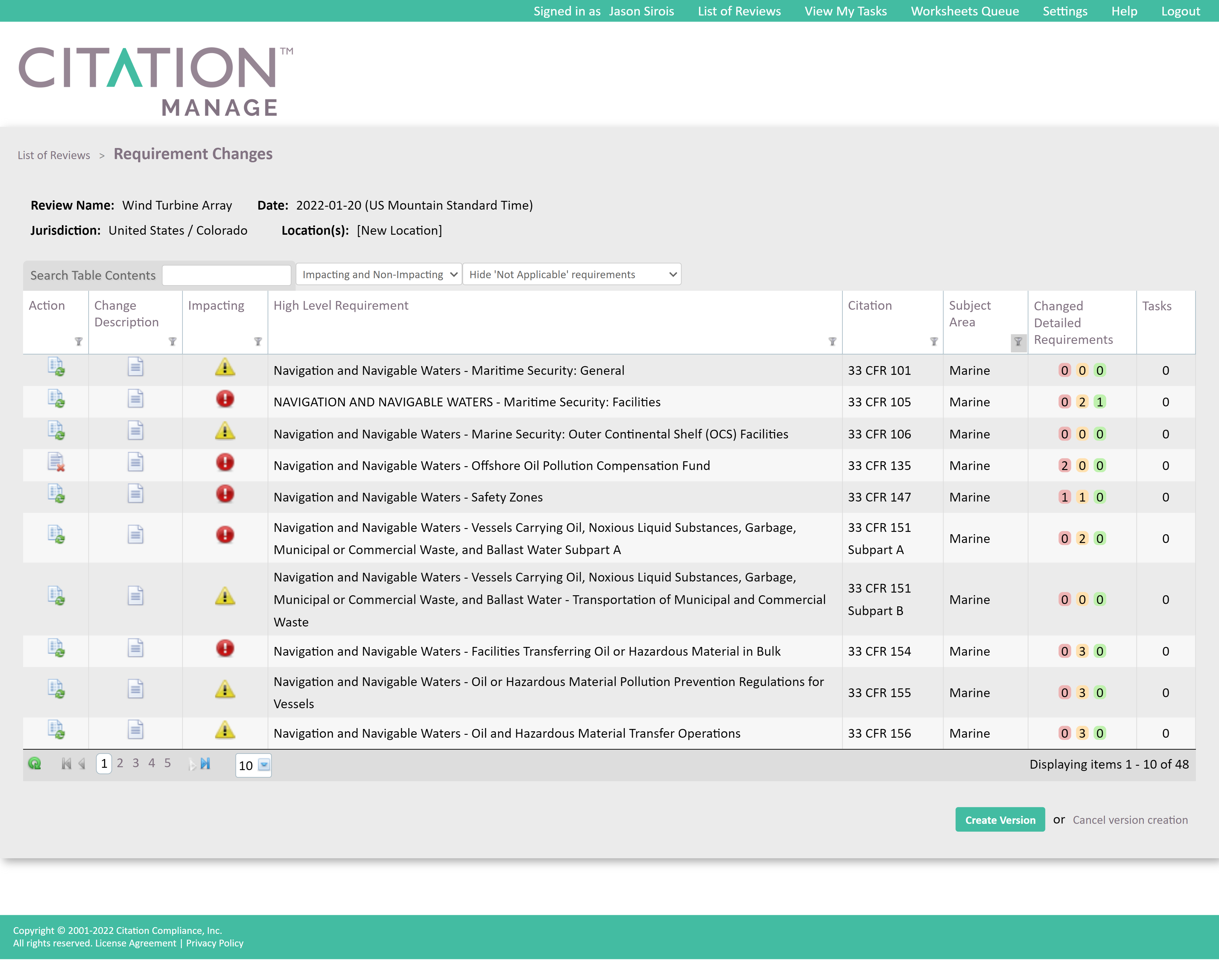Go to List of Reviews breadcrumb
1219x980 pixels.
(x=54, y=155)
